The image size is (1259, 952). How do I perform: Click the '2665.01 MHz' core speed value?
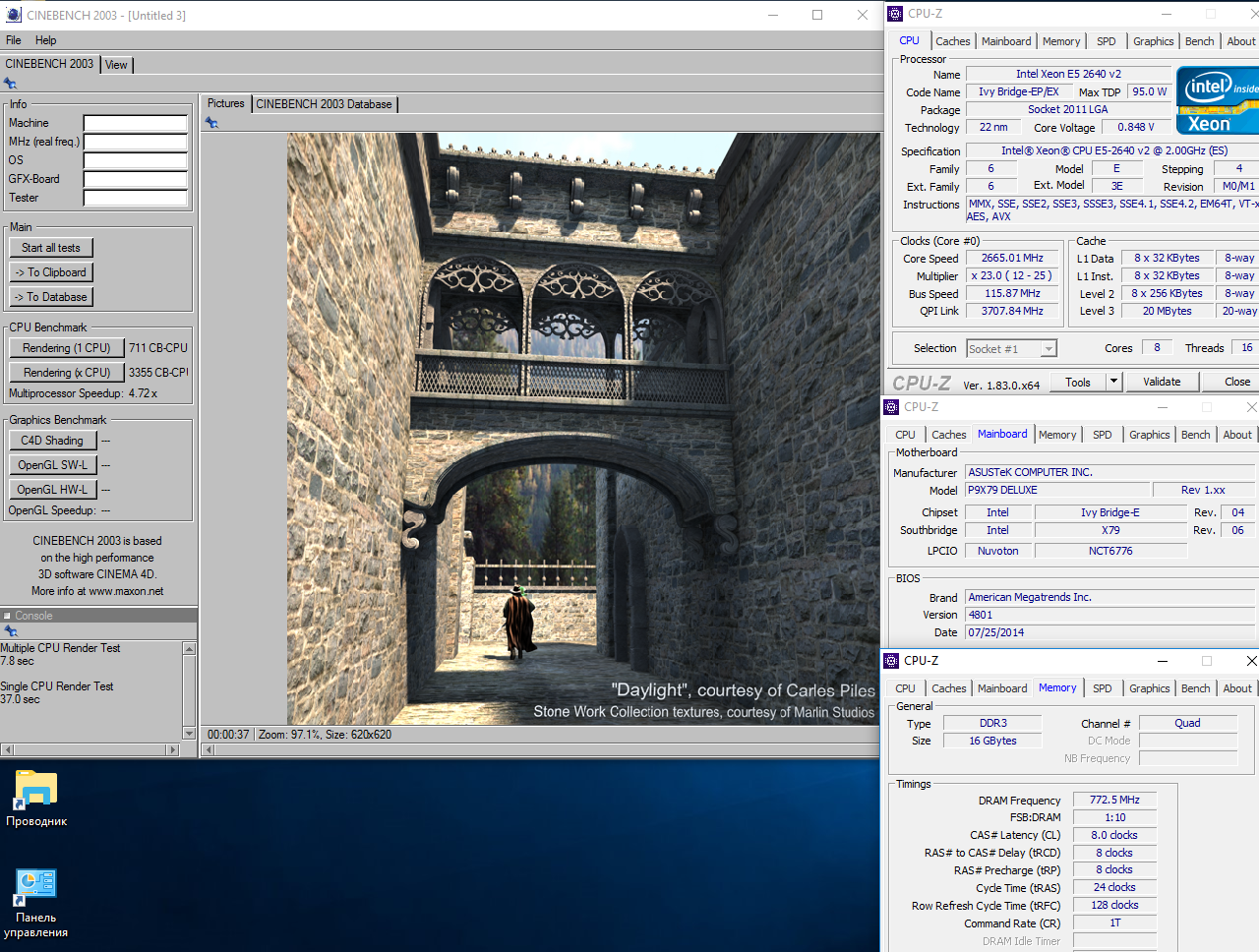click(1012, 258)
